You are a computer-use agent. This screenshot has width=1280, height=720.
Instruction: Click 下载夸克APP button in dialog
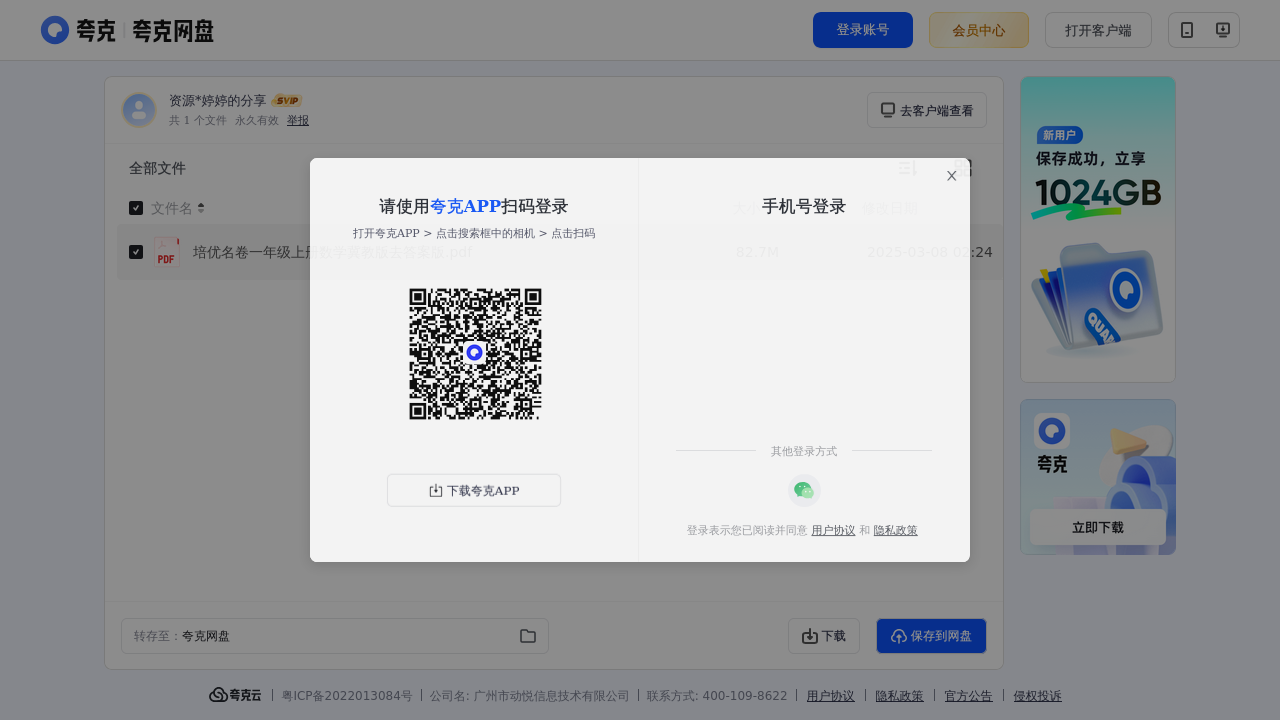coord(474,490)
